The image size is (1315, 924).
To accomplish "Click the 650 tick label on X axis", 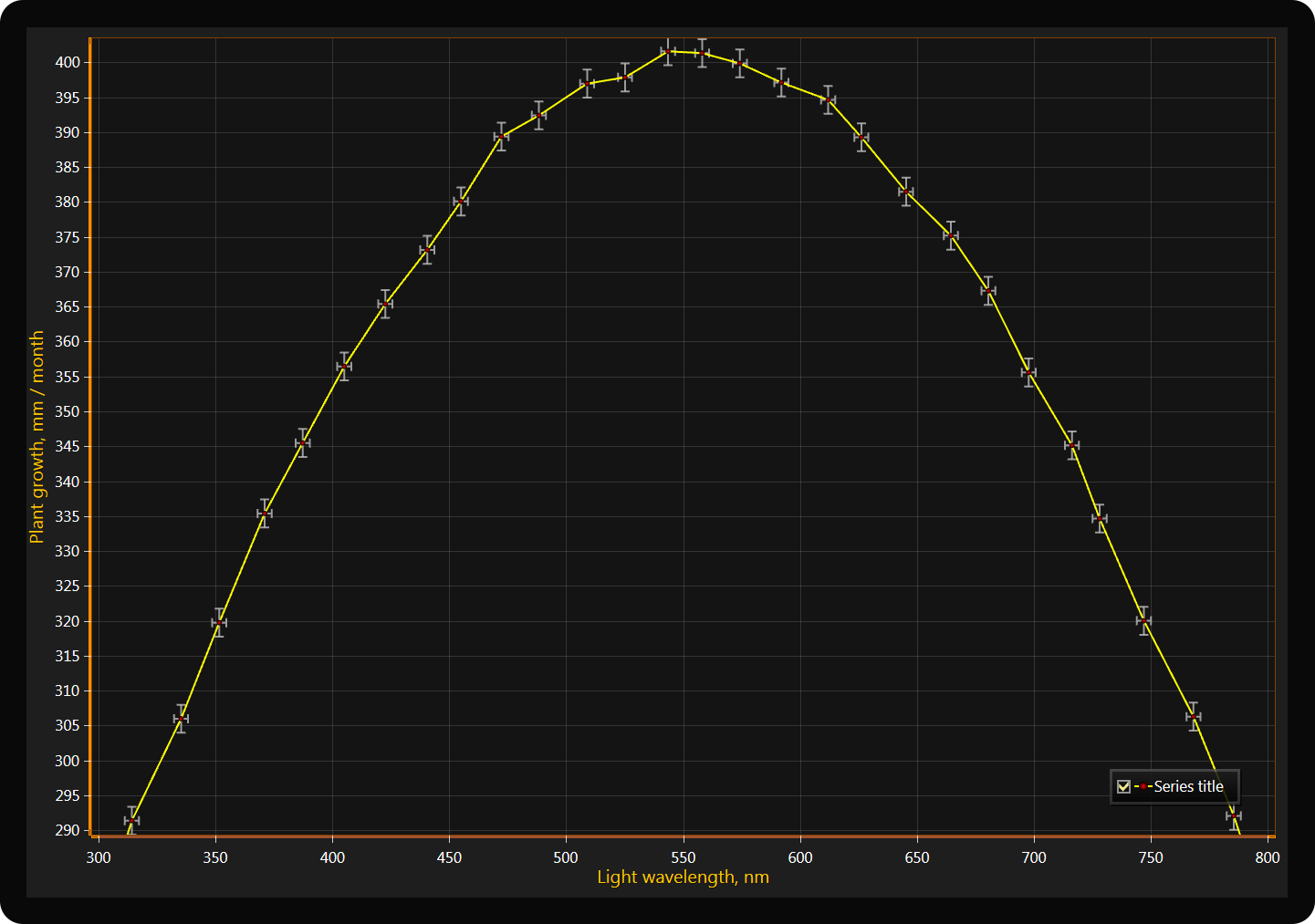I will pyautogui.click(x=916, y=857).
